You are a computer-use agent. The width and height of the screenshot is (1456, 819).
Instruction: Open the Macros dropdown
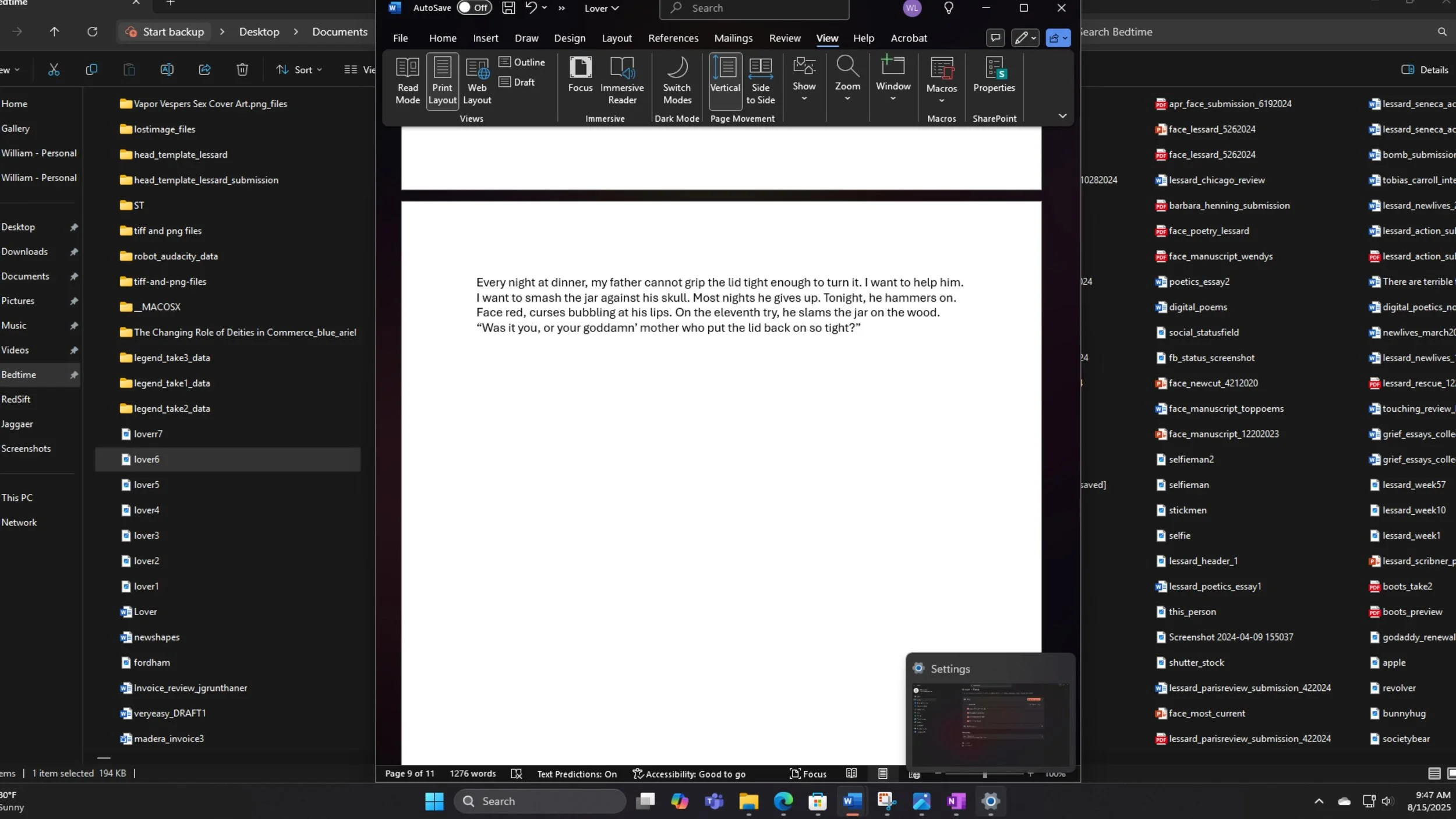tap(941, 81)
